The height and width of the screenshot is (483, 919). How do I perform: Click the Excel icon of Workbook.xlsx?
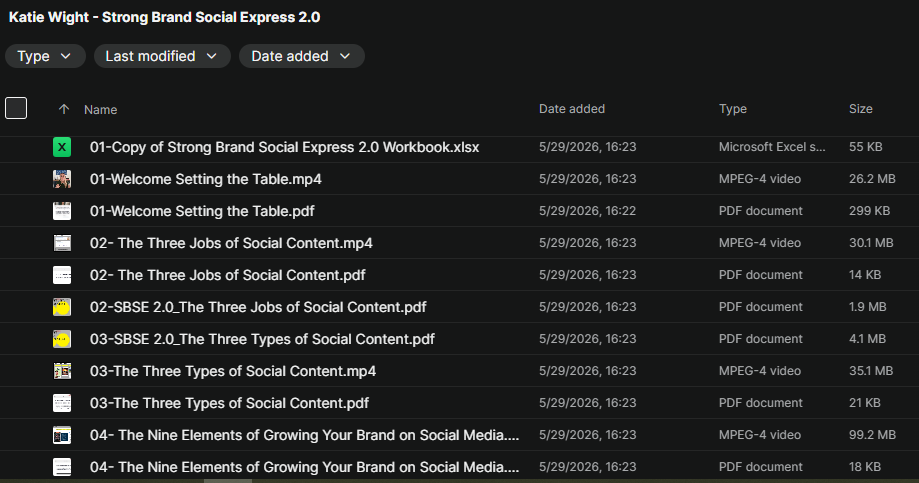pos(62,147)
